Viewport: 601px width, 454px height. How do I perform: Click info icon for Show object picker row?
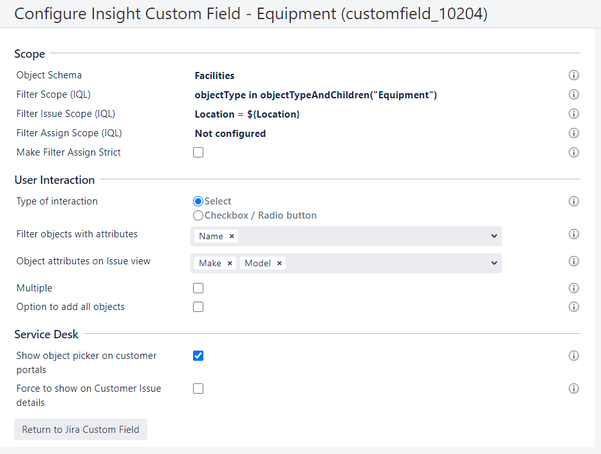click(x=574, y=356)
